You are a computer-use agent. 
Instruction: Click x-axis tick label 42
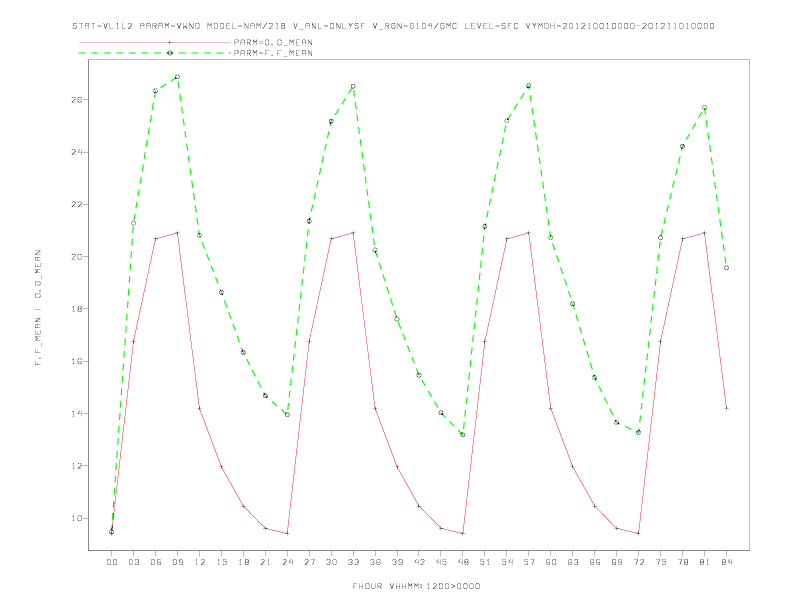tap(419, 562)
